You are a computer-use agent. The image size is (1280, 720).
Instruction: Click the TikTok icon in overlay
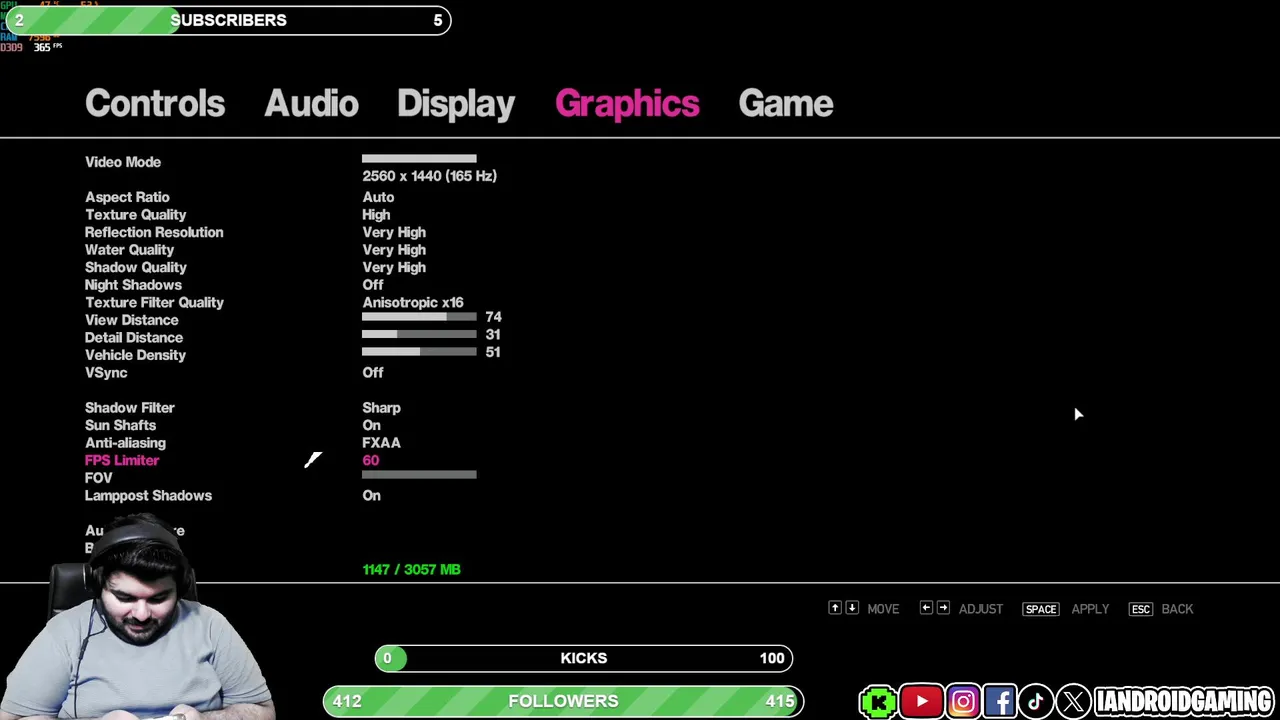coord(1036,702)
